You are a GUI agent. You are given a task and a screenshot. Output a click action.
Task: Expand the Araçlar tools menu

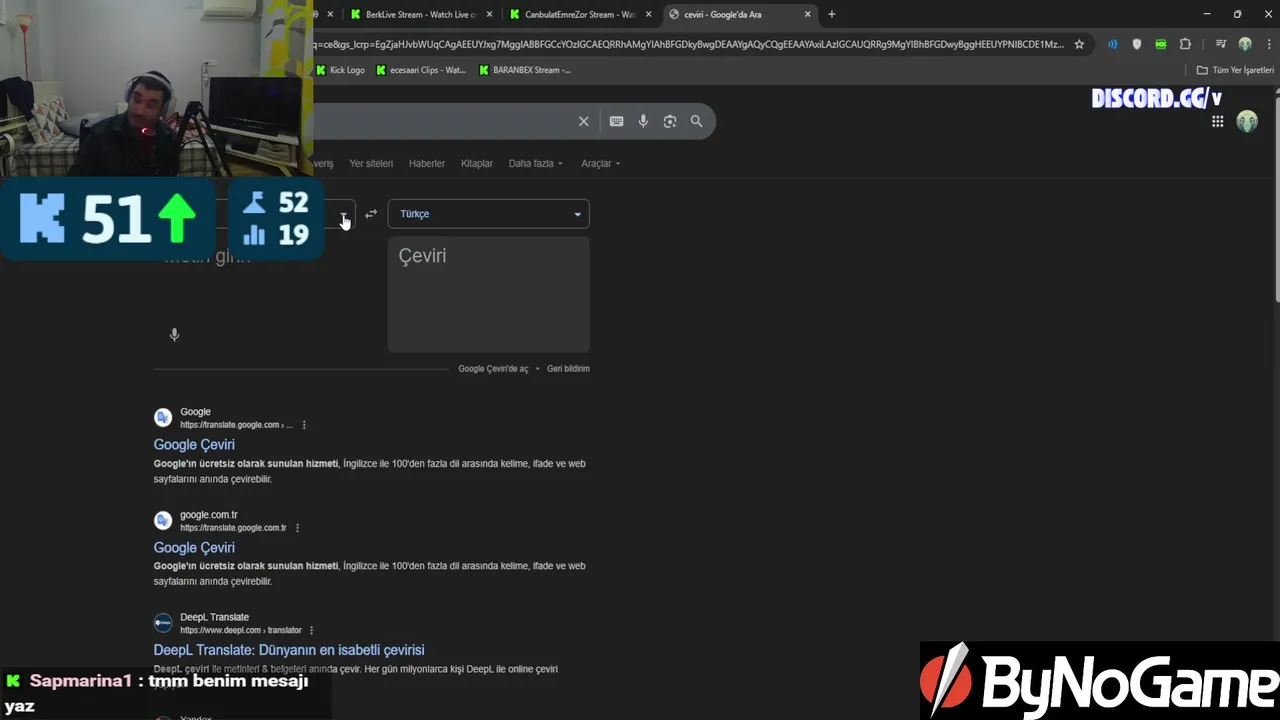(601, 163)
